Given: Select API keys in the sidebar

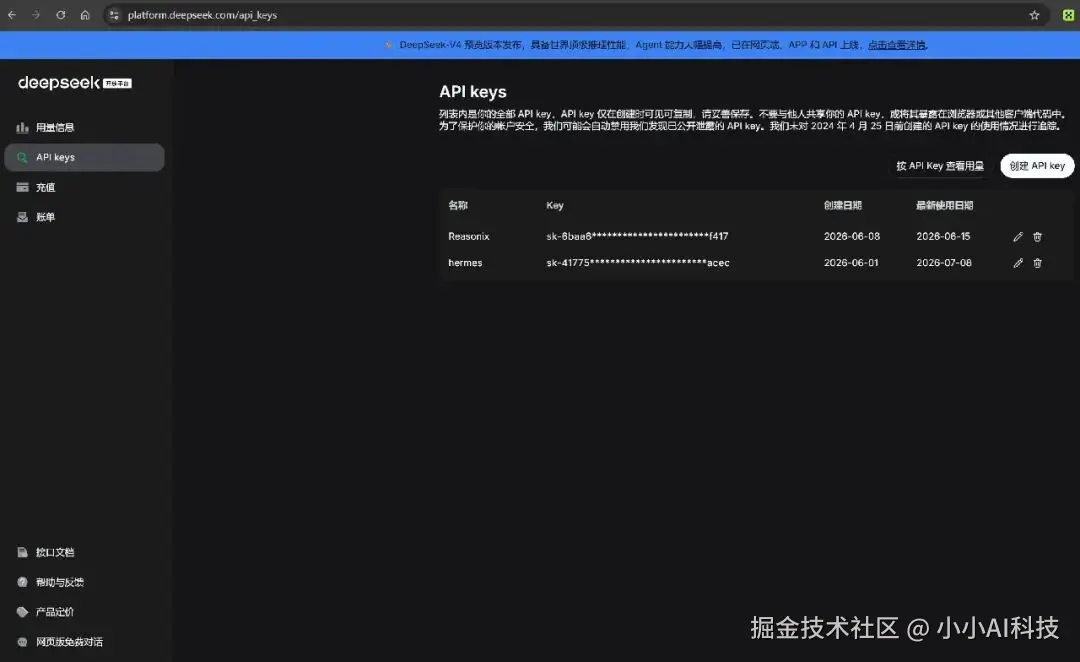Looking at the screenshot, I should point(84,157).
